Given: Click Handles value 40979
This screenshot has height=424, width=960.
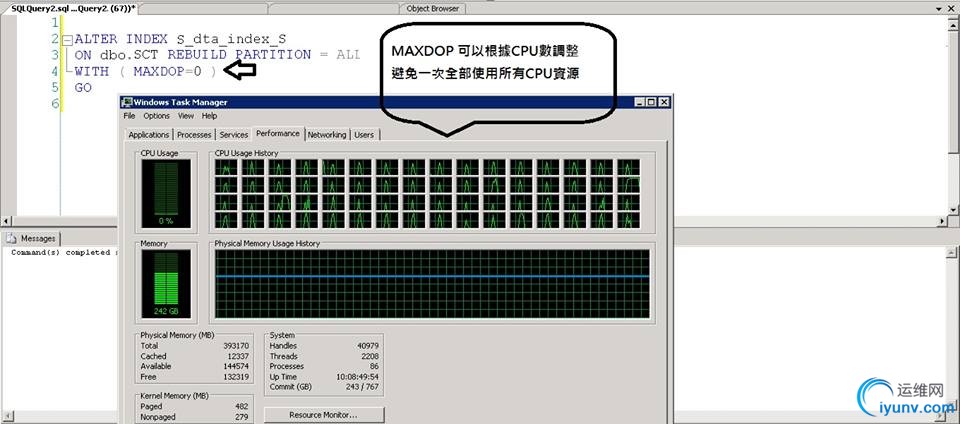Looking at the screenshot, I should click(368, 346).
